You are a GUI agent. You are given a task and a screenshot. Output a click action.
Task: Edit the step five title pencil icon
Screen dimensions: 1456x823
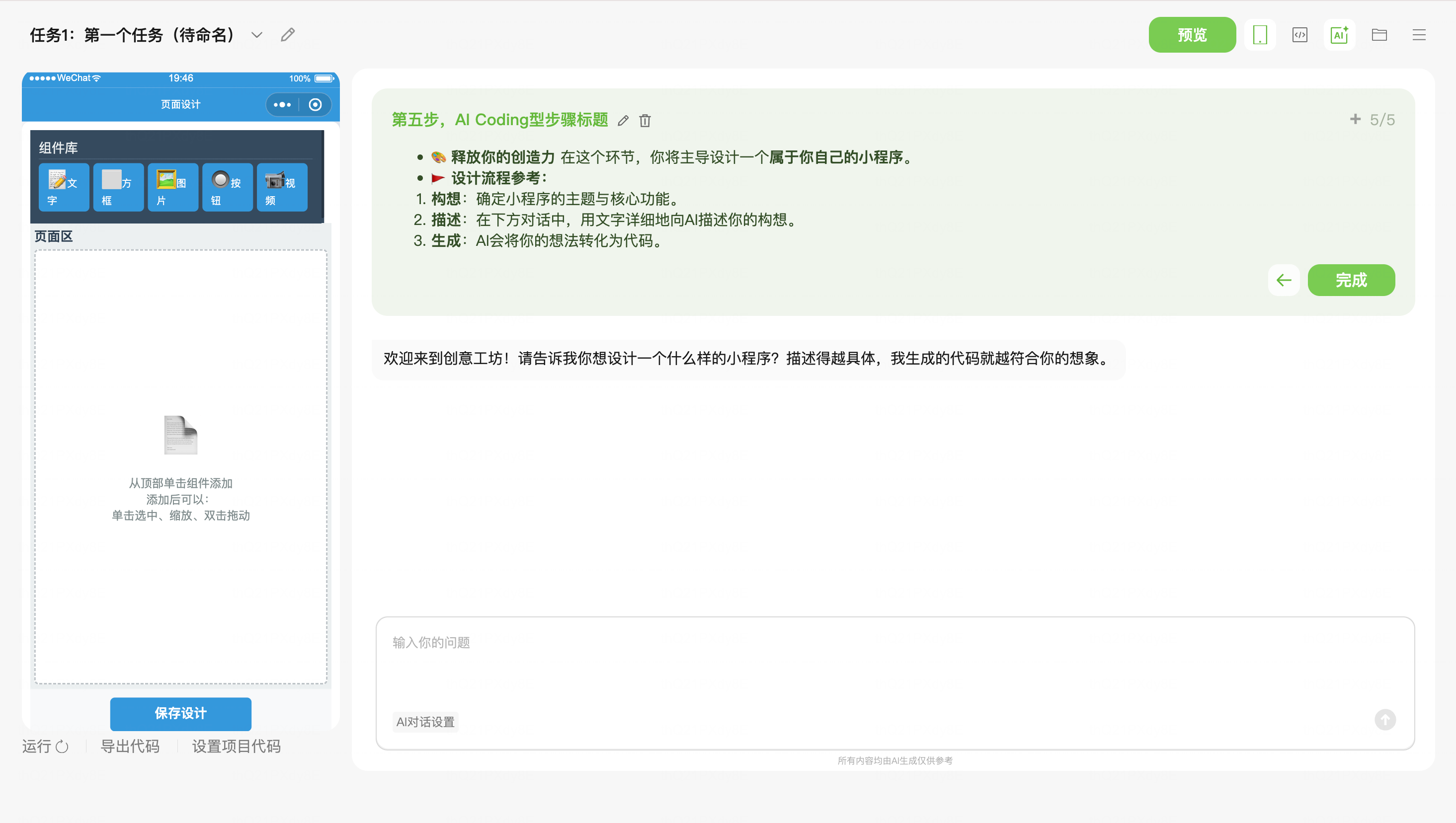point(623,120)
